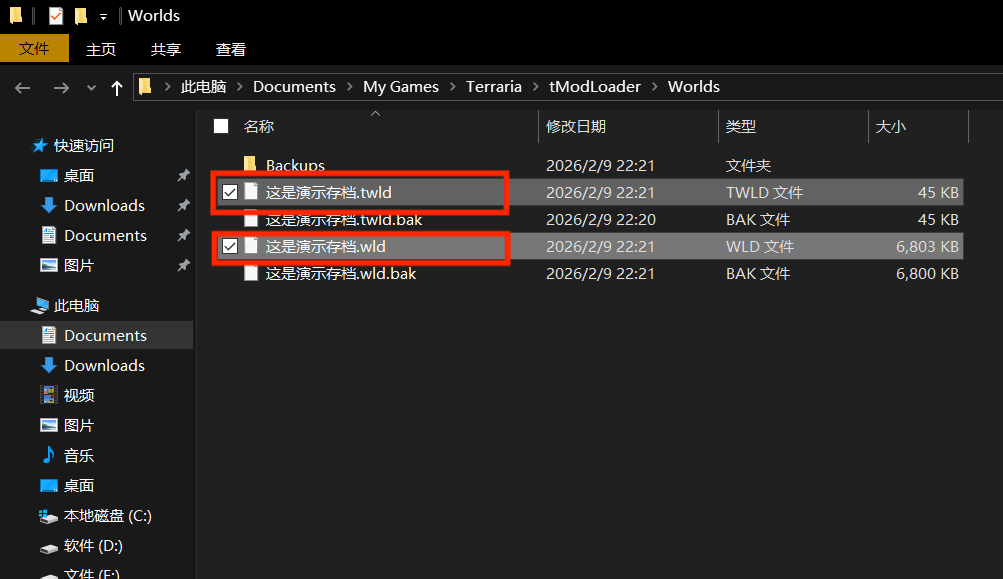Select the 音乐 music icon in sidebar
1003x579 pixels.
pos(48,456)
